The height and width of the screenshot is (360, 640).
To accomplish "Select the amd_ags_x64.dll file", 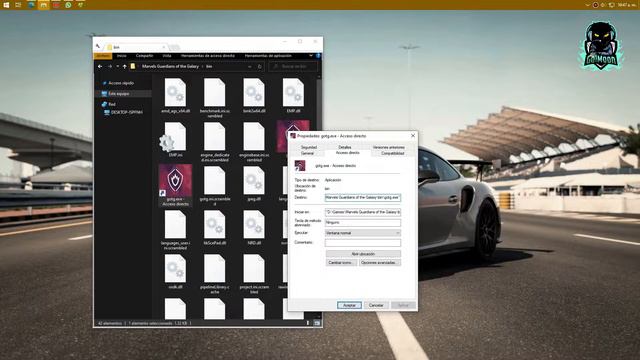I will pos(175,96).
